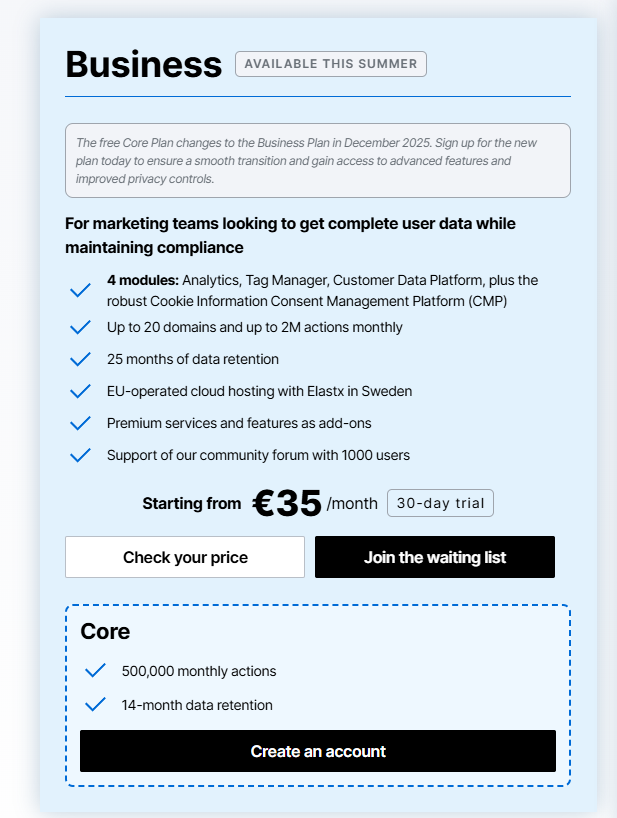617x818 pixels.
Task: Click checkmark next to 14-month data retention
Action: [x=95, y=704]
